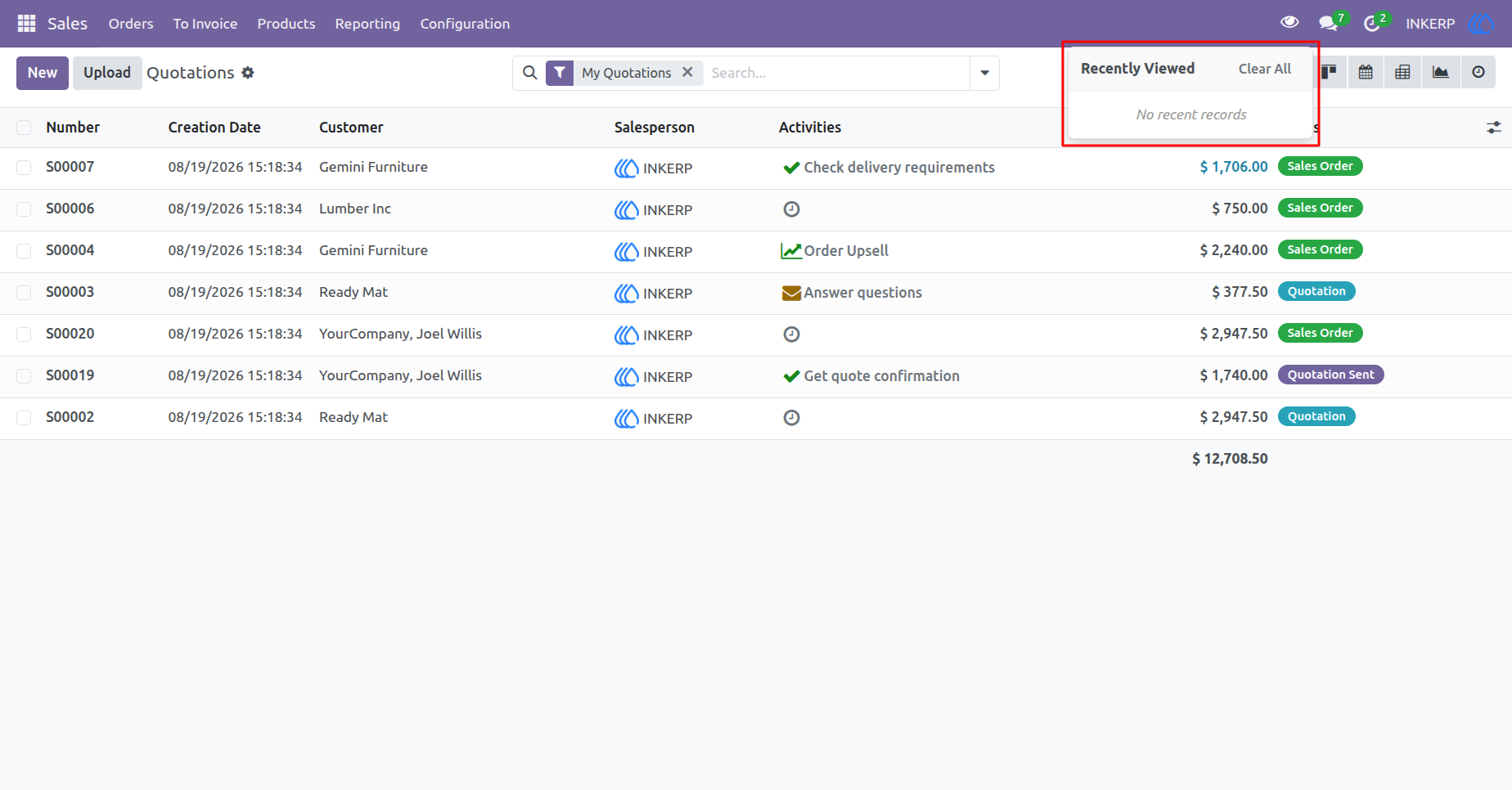Click the clock activity icon for S00006

(791, 209)
